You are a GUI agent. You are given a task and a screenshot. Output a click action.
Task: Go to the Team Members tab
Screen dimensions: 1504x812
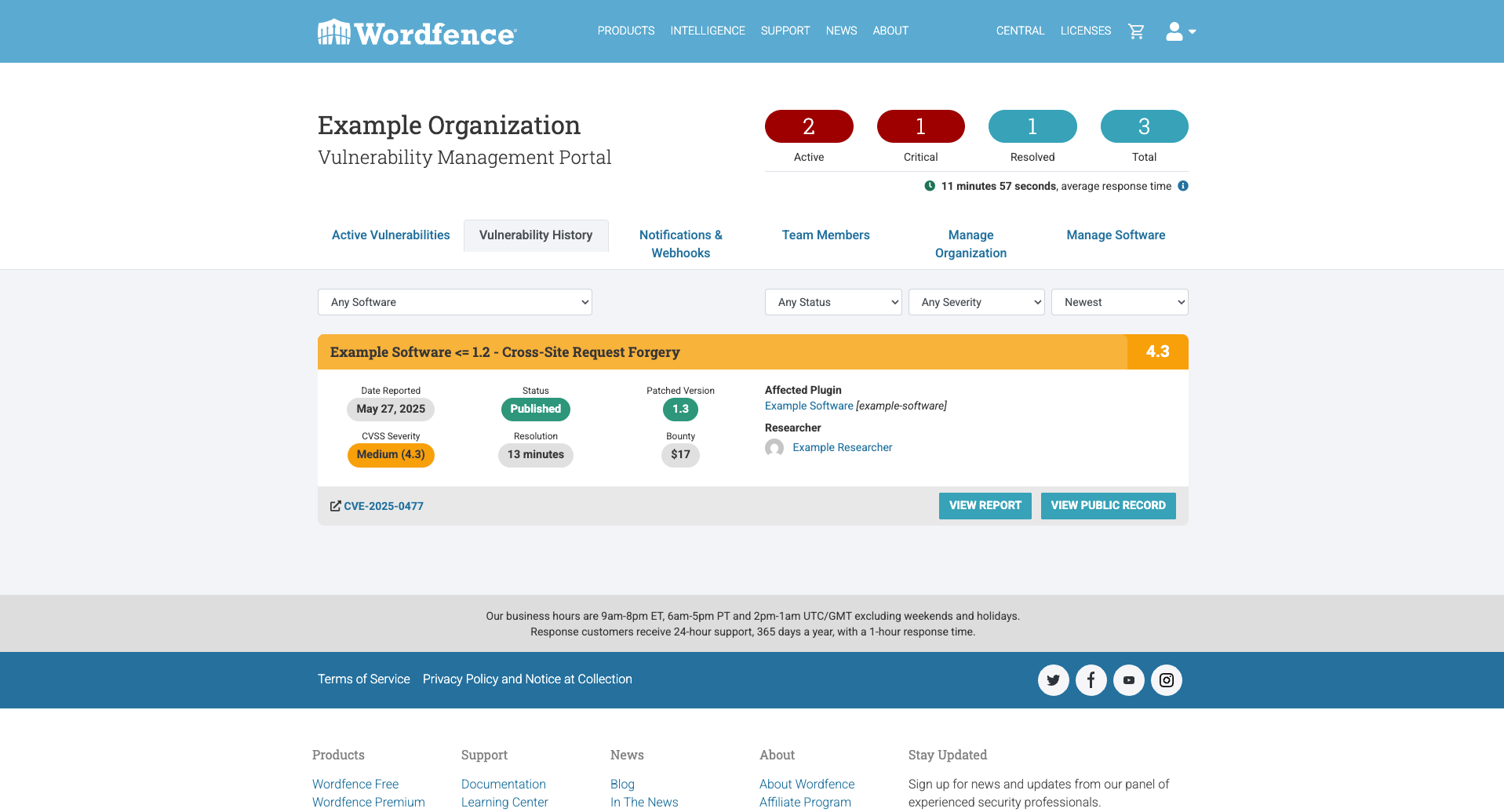point(825,235)
